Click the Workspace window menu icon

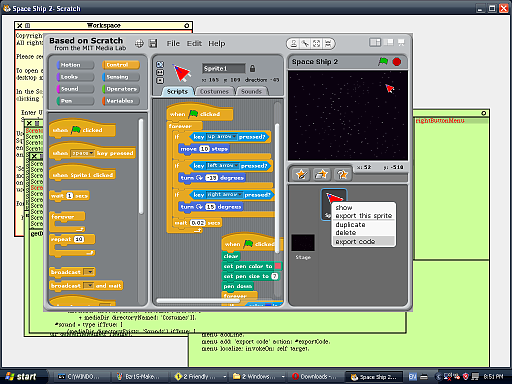click(x=28, y=25)
